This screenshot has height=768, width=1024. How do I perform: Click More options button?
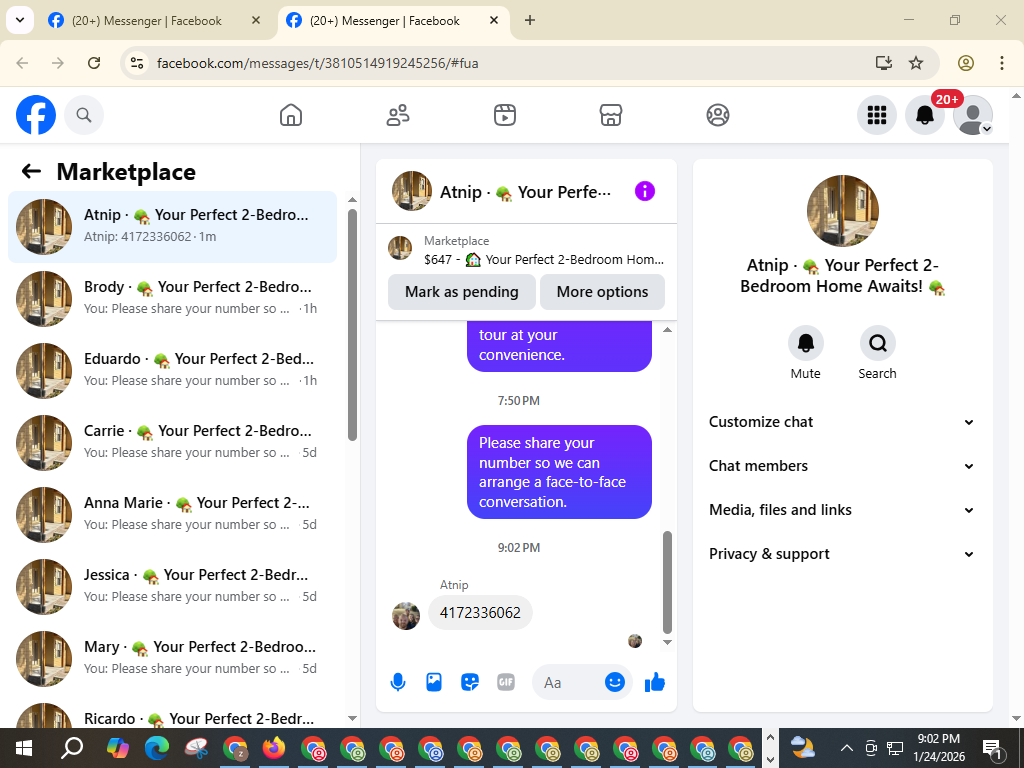coord(602,292)
